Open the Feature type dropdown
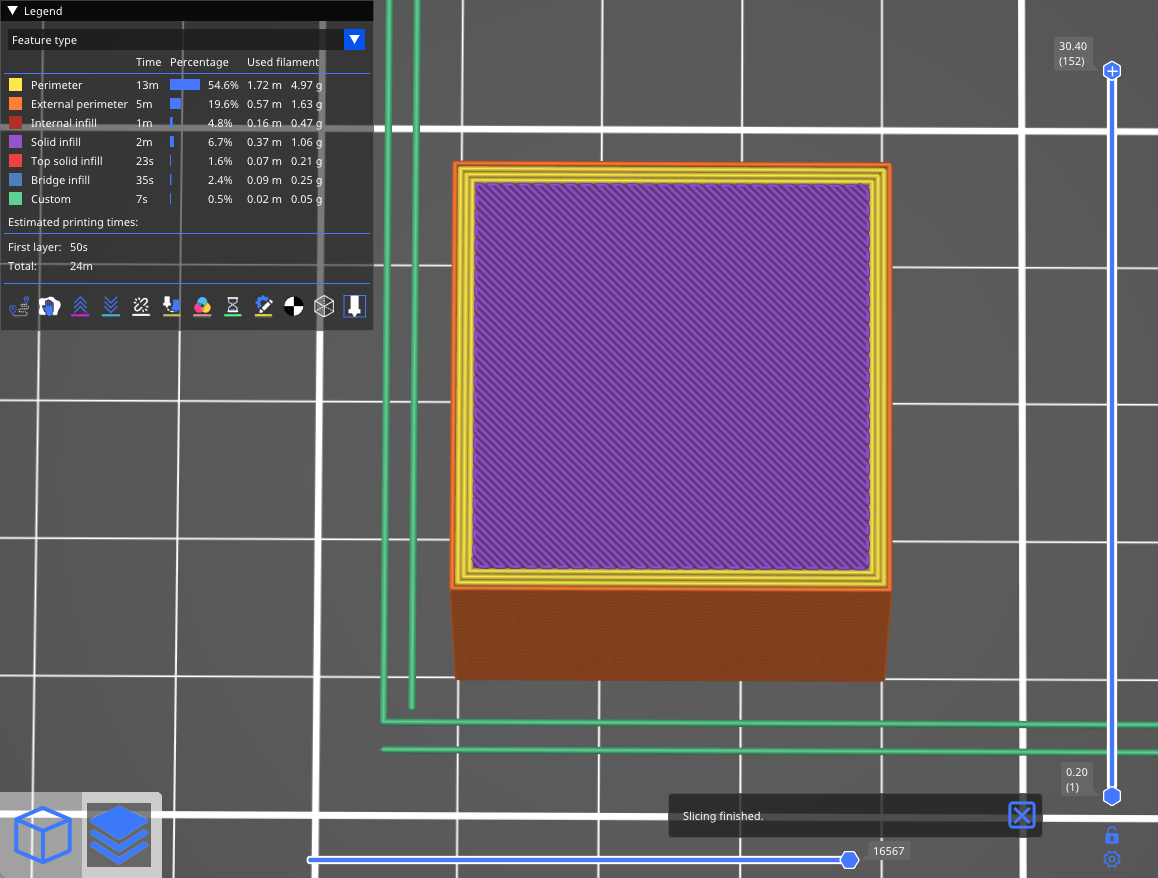This screenshot has height=878, width=1158. 354,40
